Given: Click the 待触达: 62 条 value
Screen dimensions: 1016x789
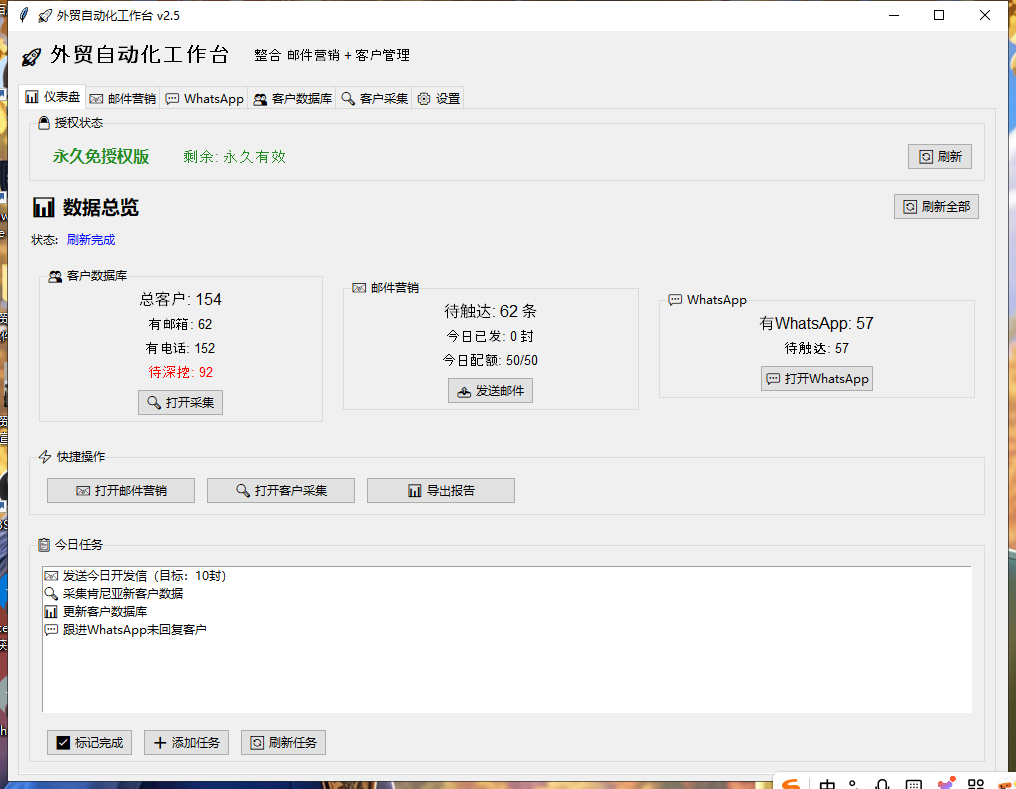Looking at the screenshot, I should [x=491, y=312].
